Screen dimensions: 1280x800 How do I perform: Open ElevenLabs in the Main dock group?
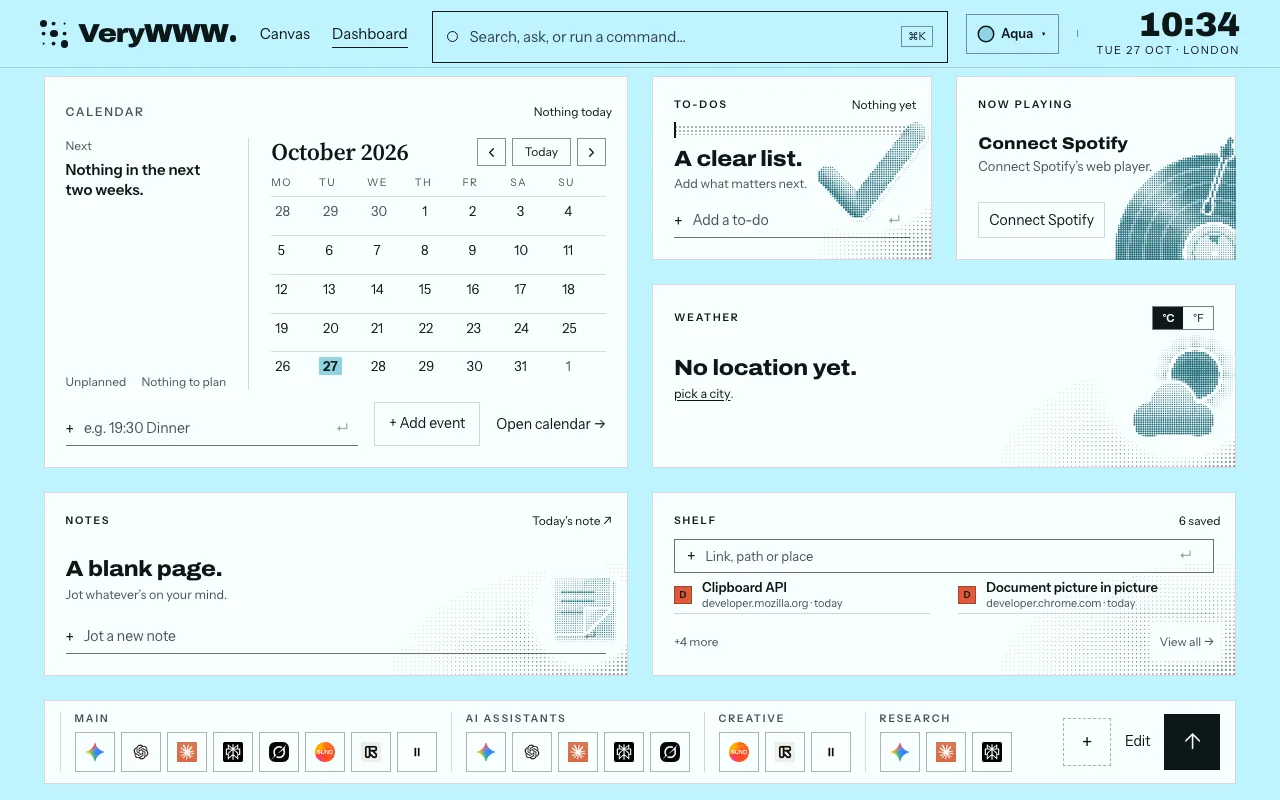tap(417, 752)
